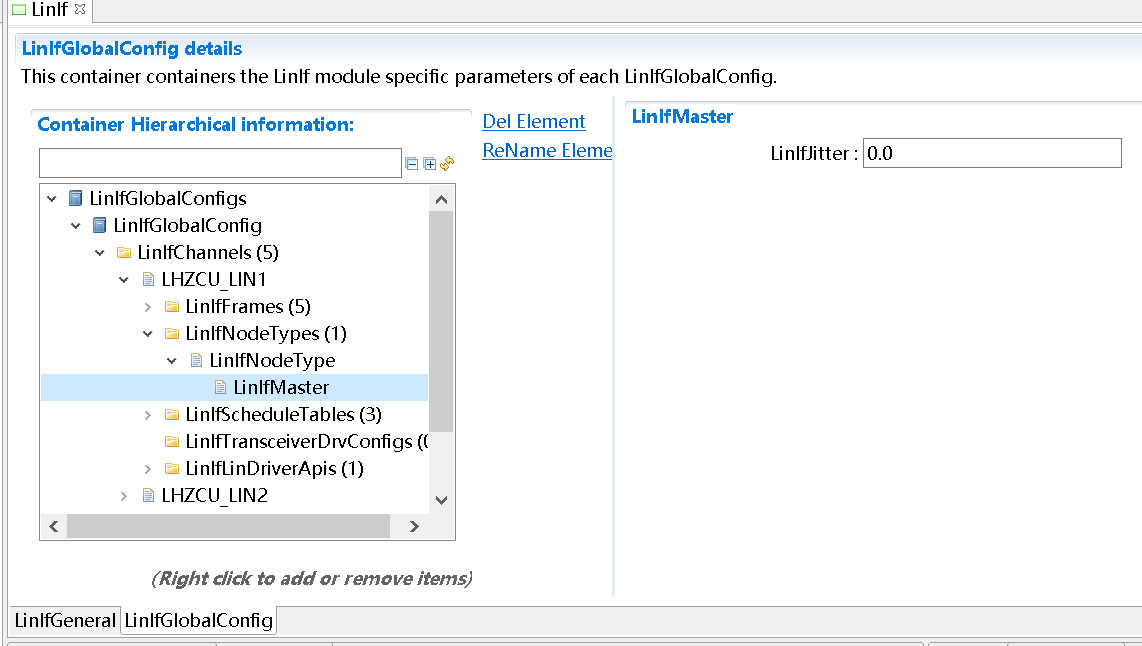
Task: Click the Del Element link
Action: (x=533, y=122)
